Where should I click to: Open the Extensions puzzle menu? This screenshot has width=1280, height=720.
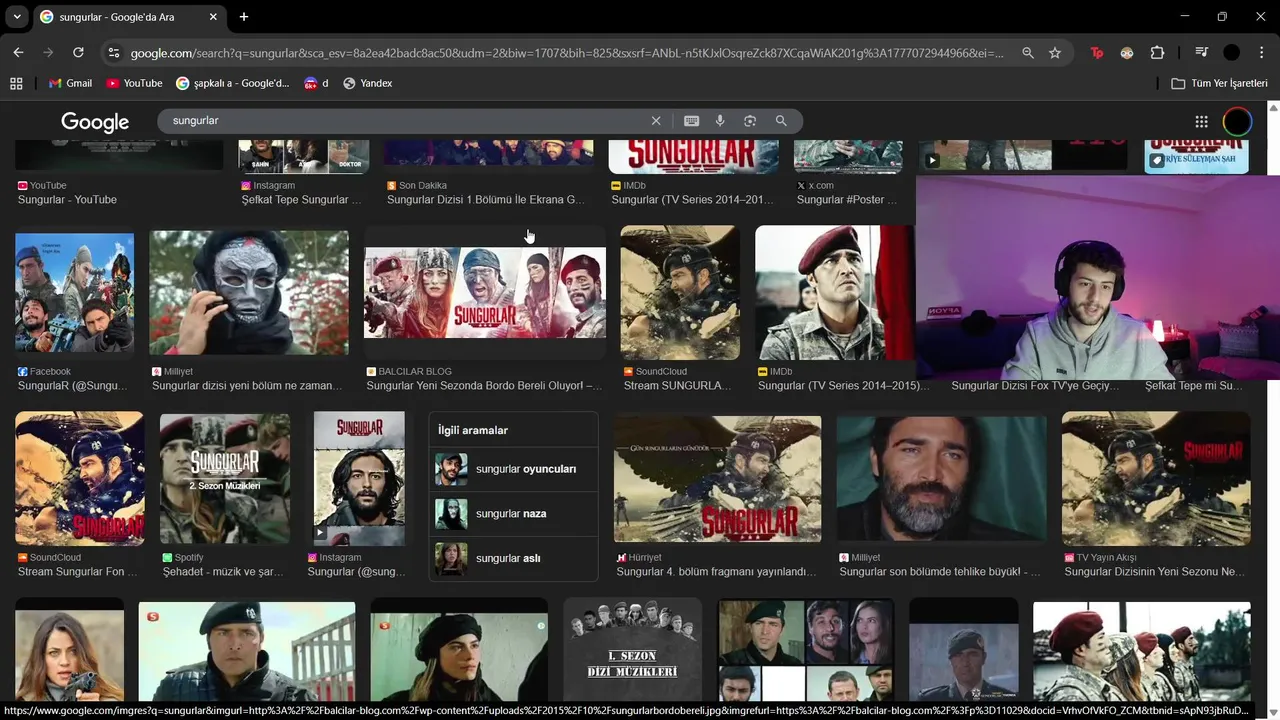1157,53
